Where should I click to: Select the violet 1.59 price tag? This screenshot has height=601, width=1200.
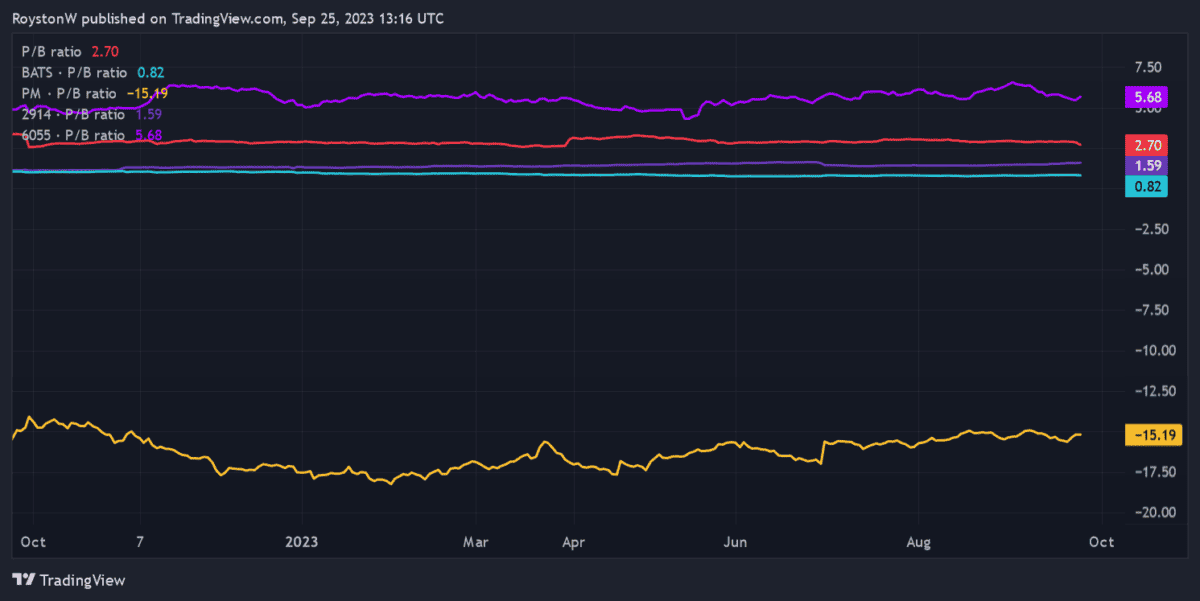[x=1146, y=165]
